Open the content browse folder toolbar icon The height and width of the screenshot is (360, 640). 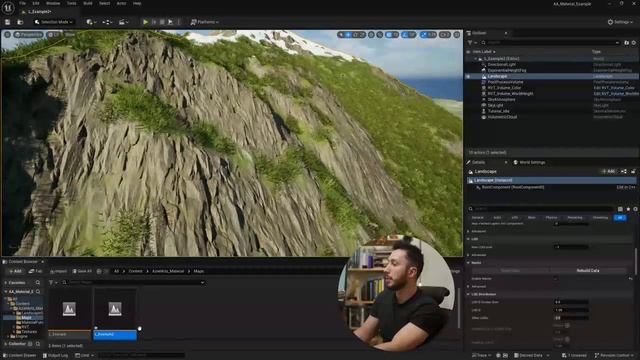(x=20, y=22)
